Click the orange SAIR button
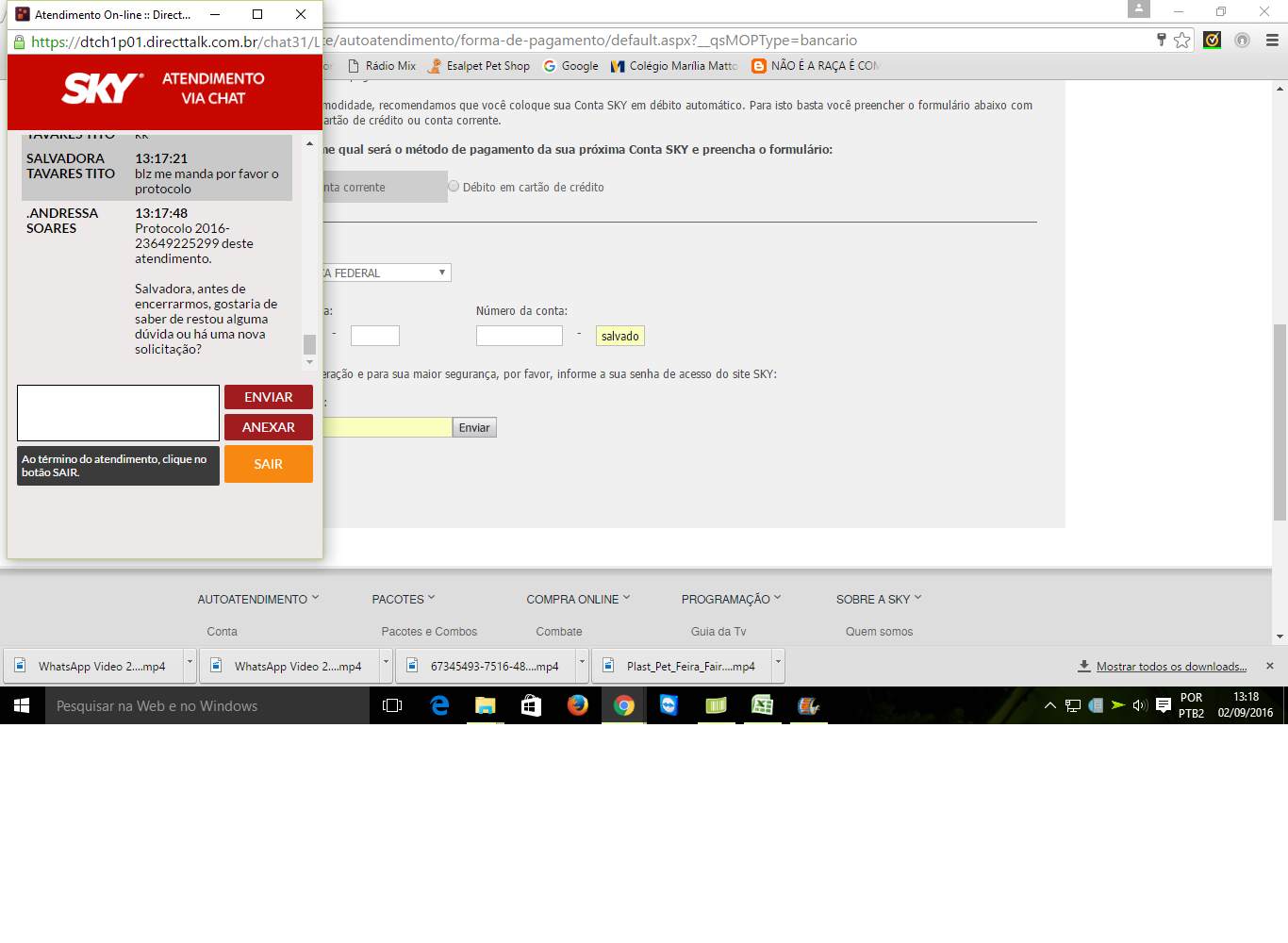This screenshot has height=943, width=1288. tap(268, 464)
